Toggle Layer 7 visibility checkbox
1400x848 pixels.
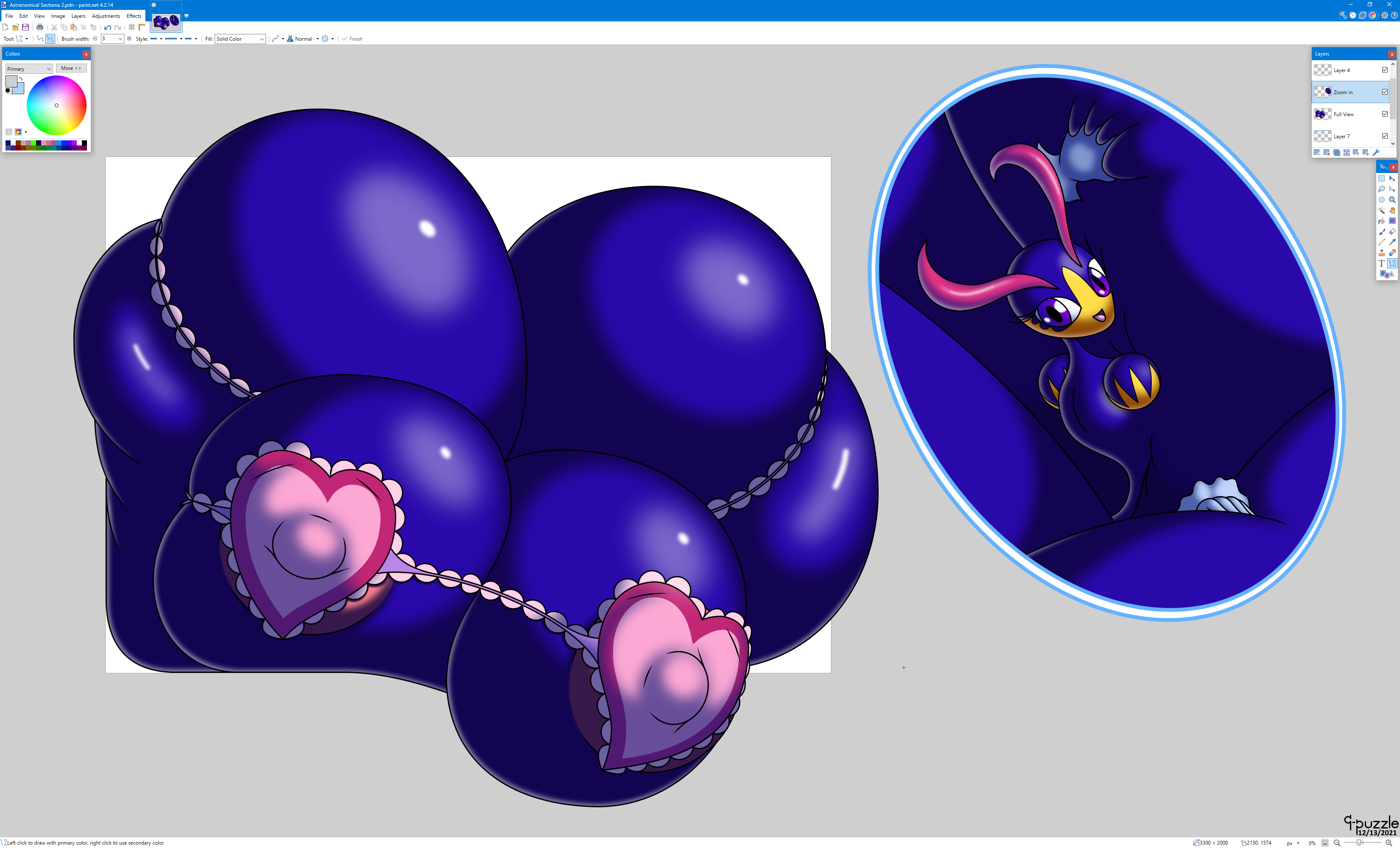pyautogui.click(x=1385, y=137)
